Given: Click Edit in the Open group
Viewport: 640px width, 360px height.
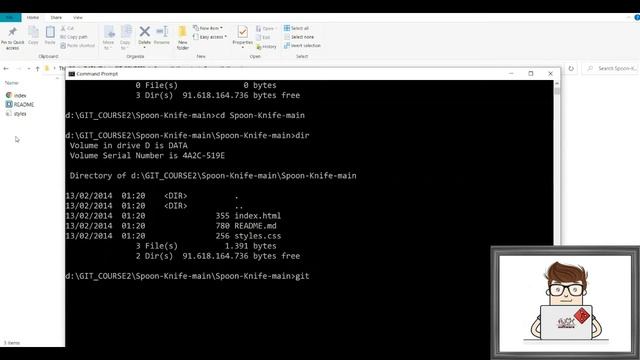Looking at the screenshot, I should (263, 37).
